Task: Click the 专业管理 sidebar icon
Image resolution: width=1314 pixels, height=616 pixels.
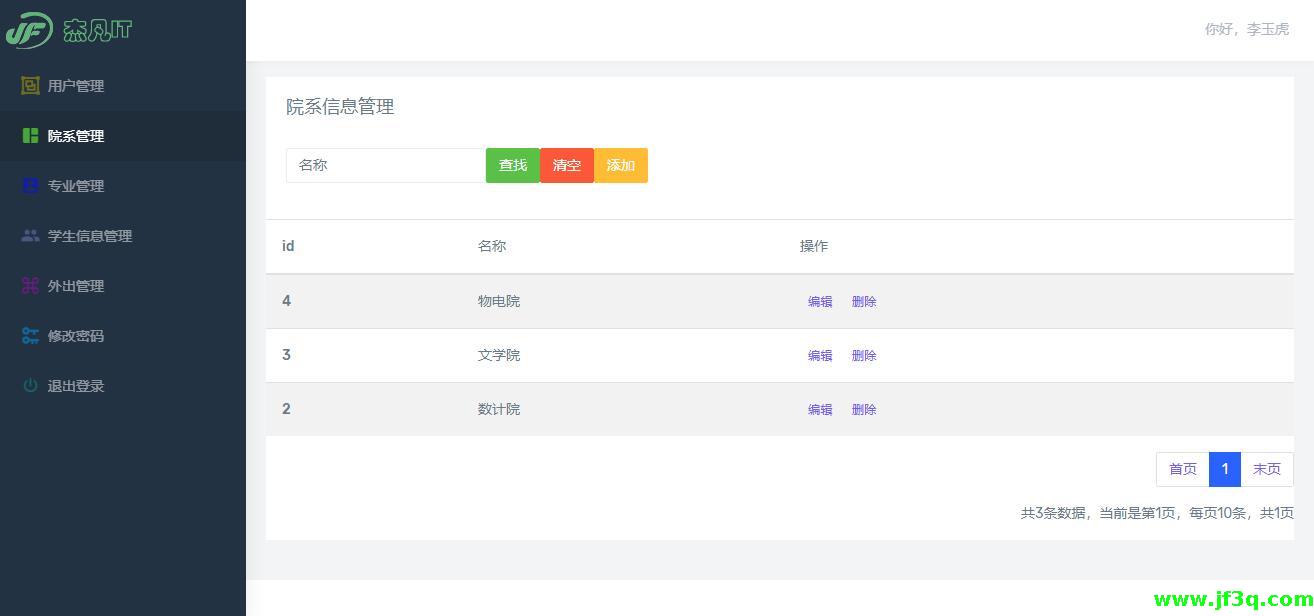Action: click(30, 186)
